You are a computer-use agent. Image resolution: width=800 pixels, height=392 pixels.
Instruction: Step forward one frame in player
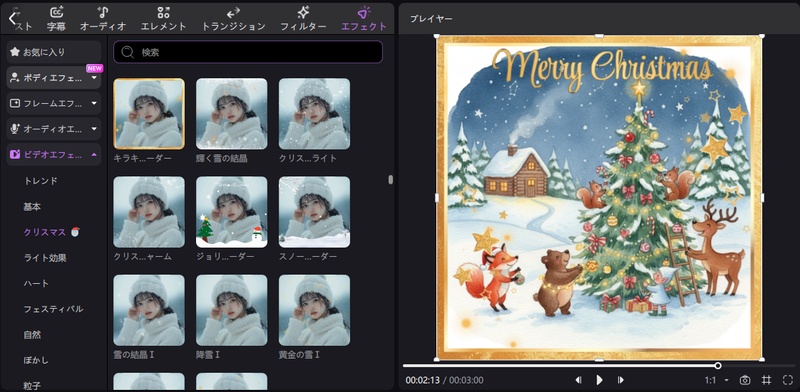pos(620,380)
